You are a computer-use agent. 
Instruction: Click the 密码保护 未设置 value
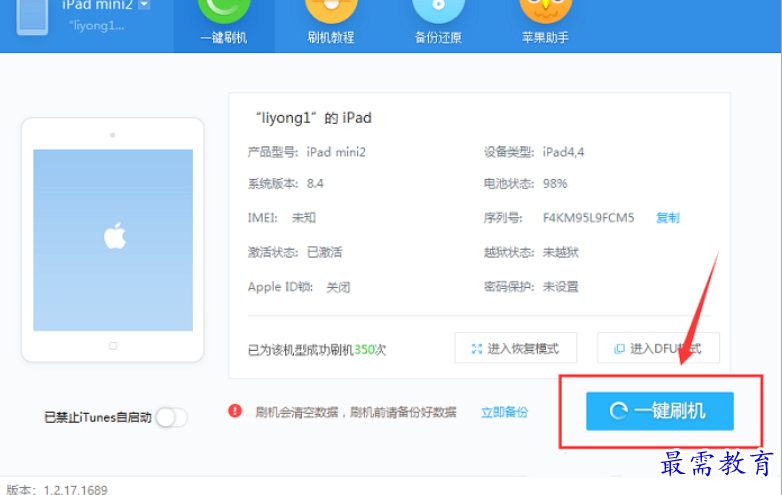561,287
